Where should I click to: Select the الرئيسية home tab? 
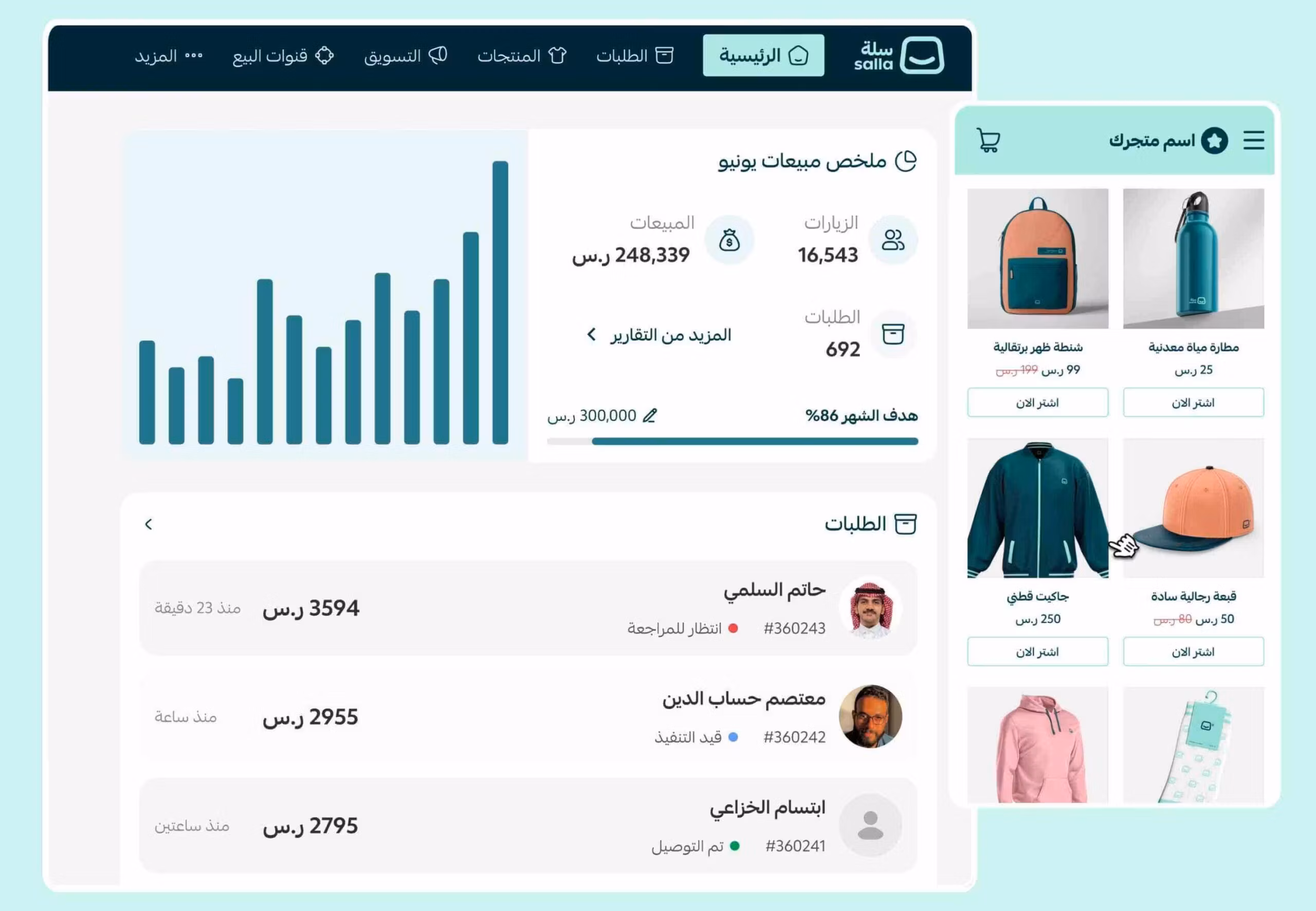763,56
